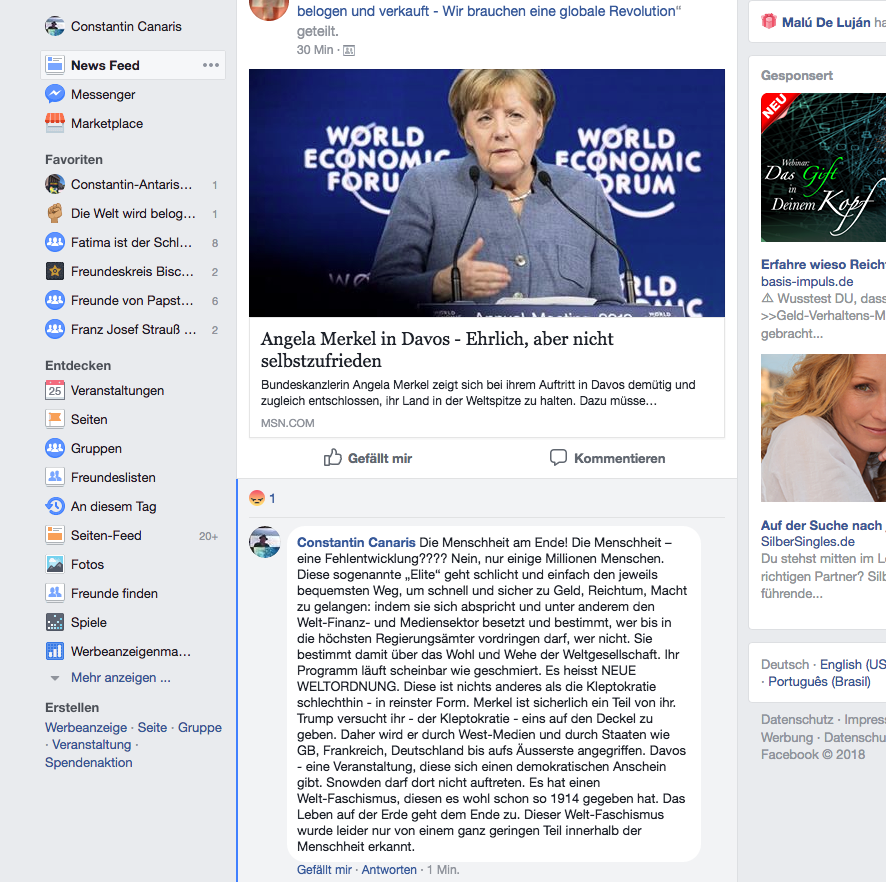
Task: Create a Seite under Erstellen
Action: [x=152, y=727]
